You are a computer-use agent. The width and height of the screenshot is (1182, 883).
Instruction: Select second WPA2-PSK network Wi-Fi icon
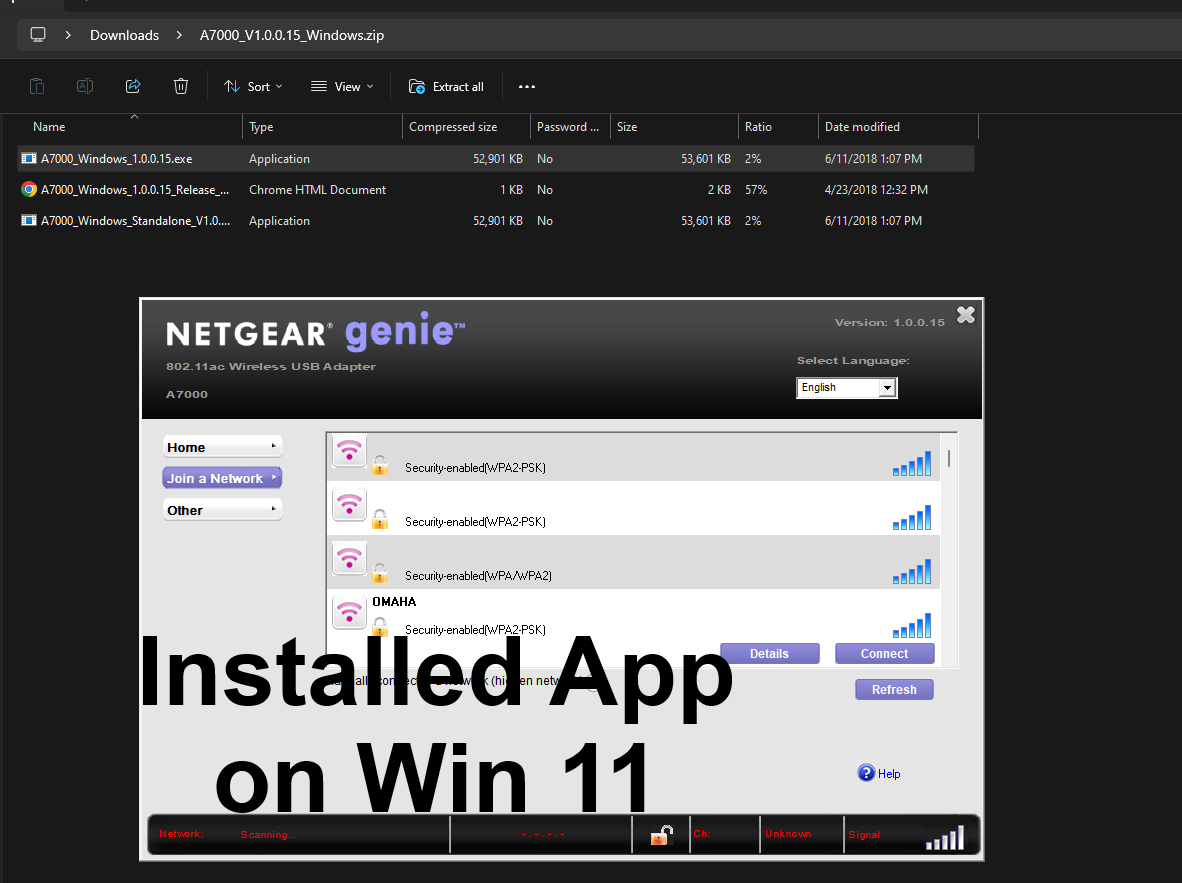coord(349,504)
